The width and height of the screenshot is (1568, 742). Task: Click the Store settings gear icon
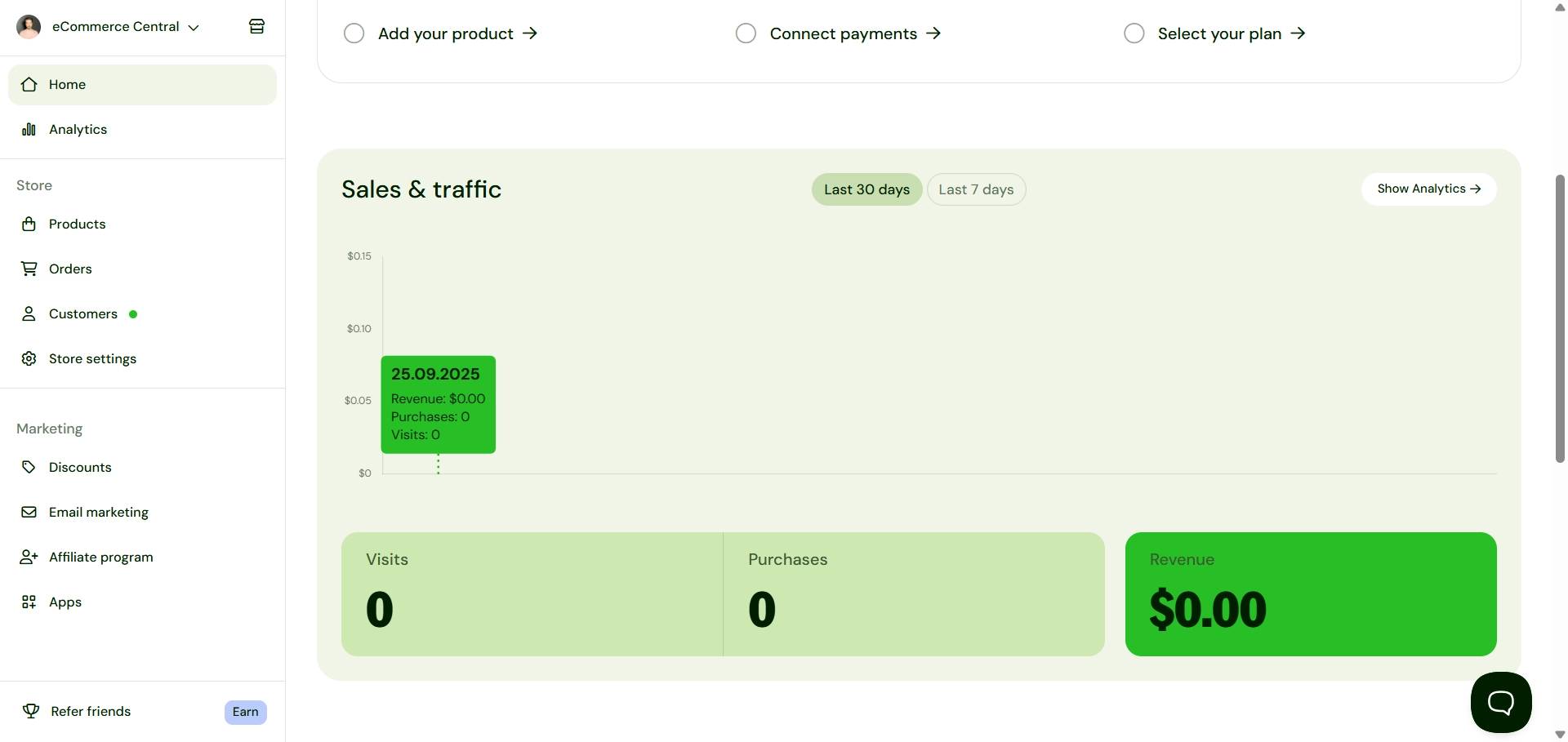pos(29,359)
